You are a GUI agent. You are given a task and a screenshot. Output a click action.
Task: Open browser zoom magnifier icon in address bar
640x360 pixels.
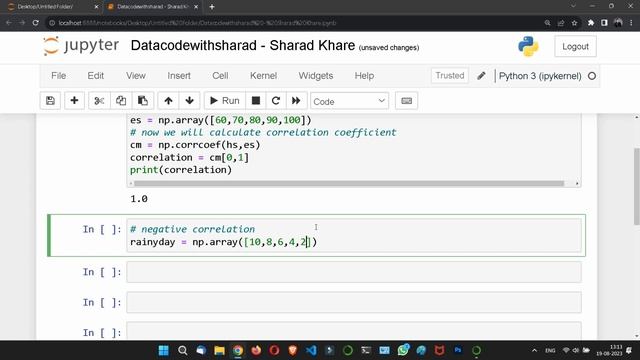(547, 23)
